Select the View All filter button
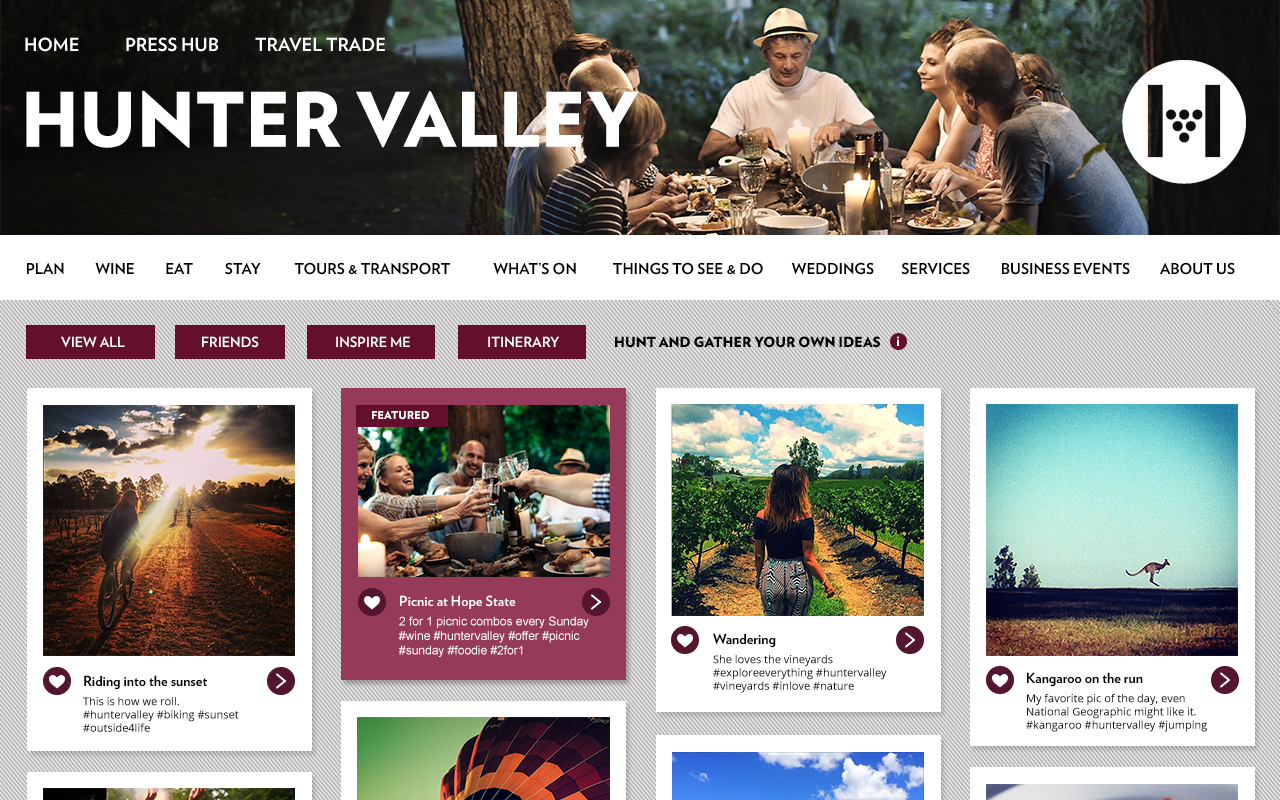The height and width of the screenshot is (800, 1280). click(x=91, y=342)
